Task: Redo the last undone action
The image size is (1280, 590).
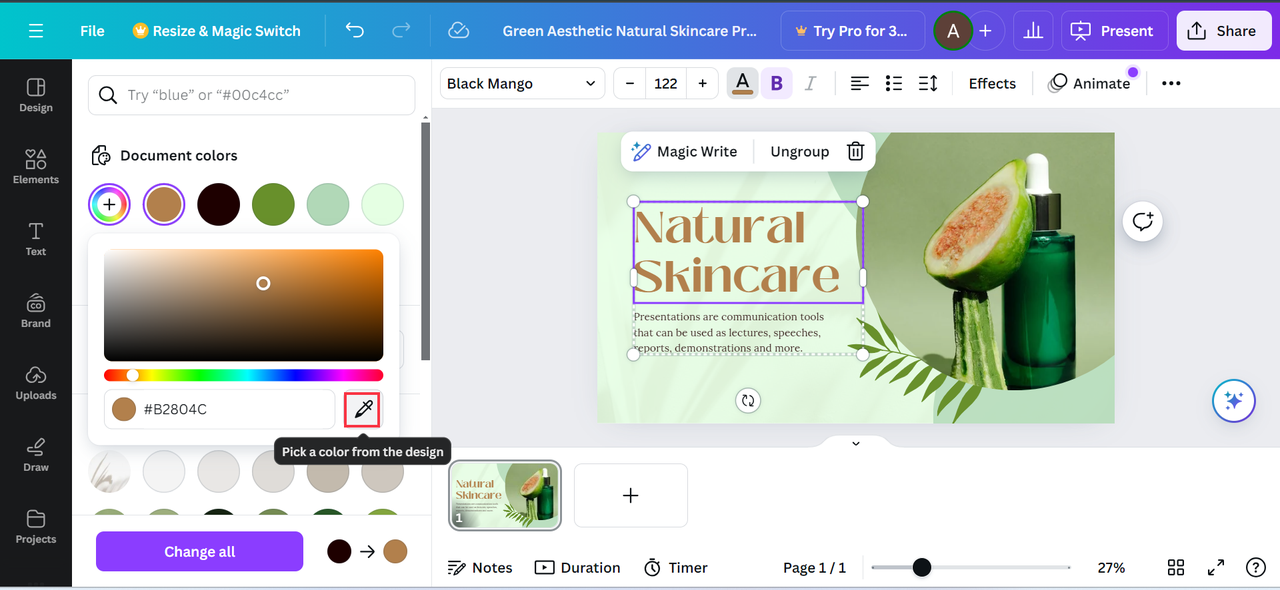Action: coord(401,31)
